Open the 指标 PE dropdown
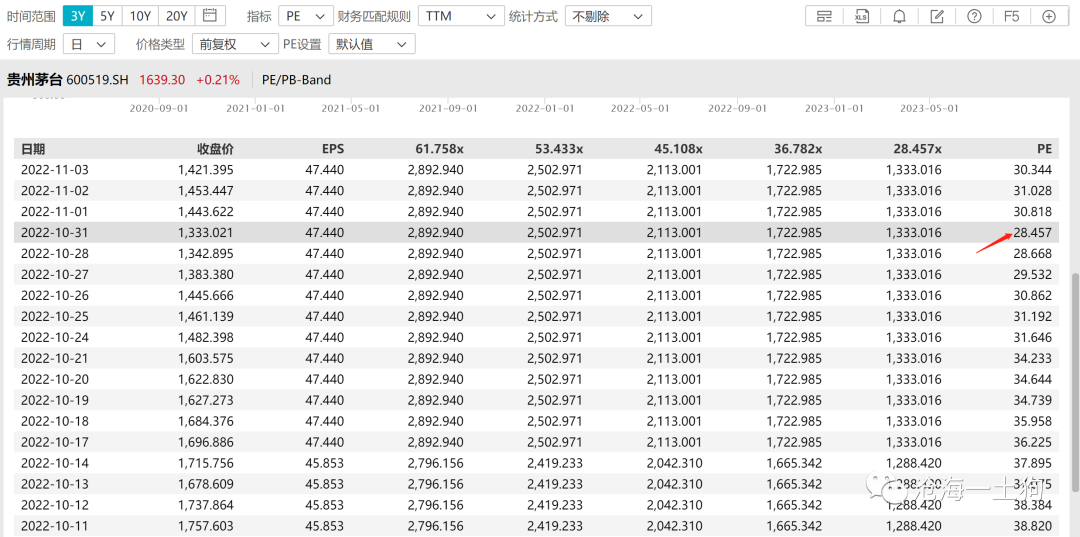1080x537 pixels. 306,16
